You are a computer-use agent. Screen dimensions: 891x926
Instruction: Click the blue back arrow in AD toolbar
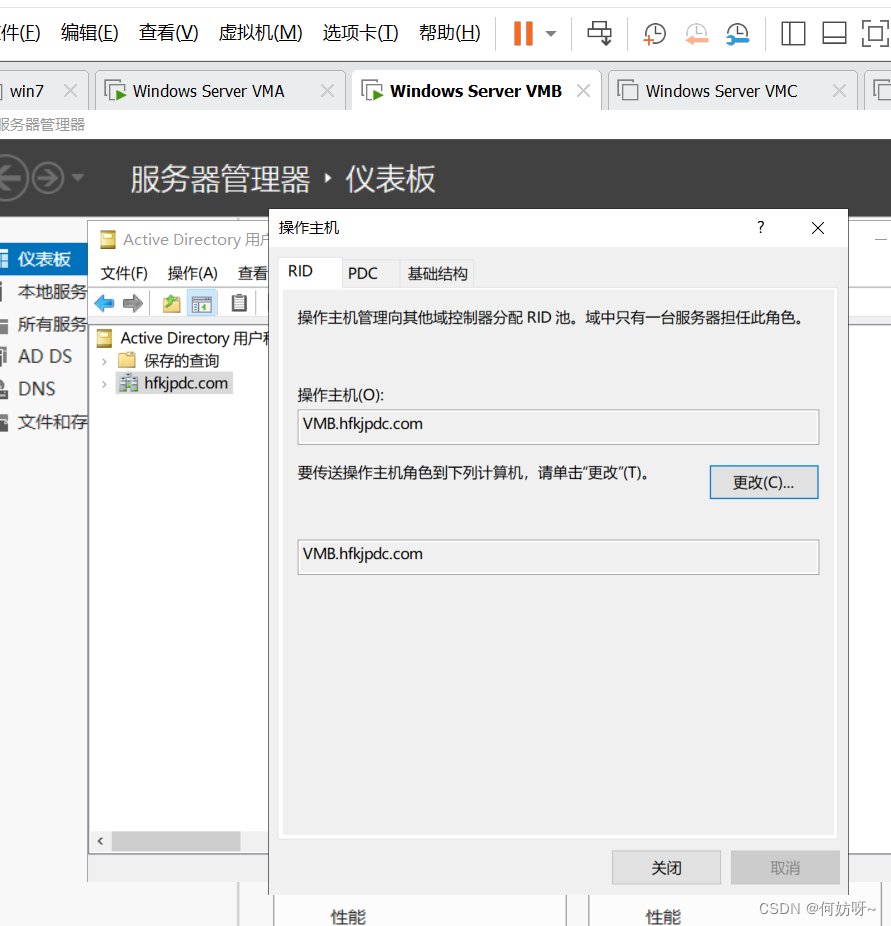[104, 303]
